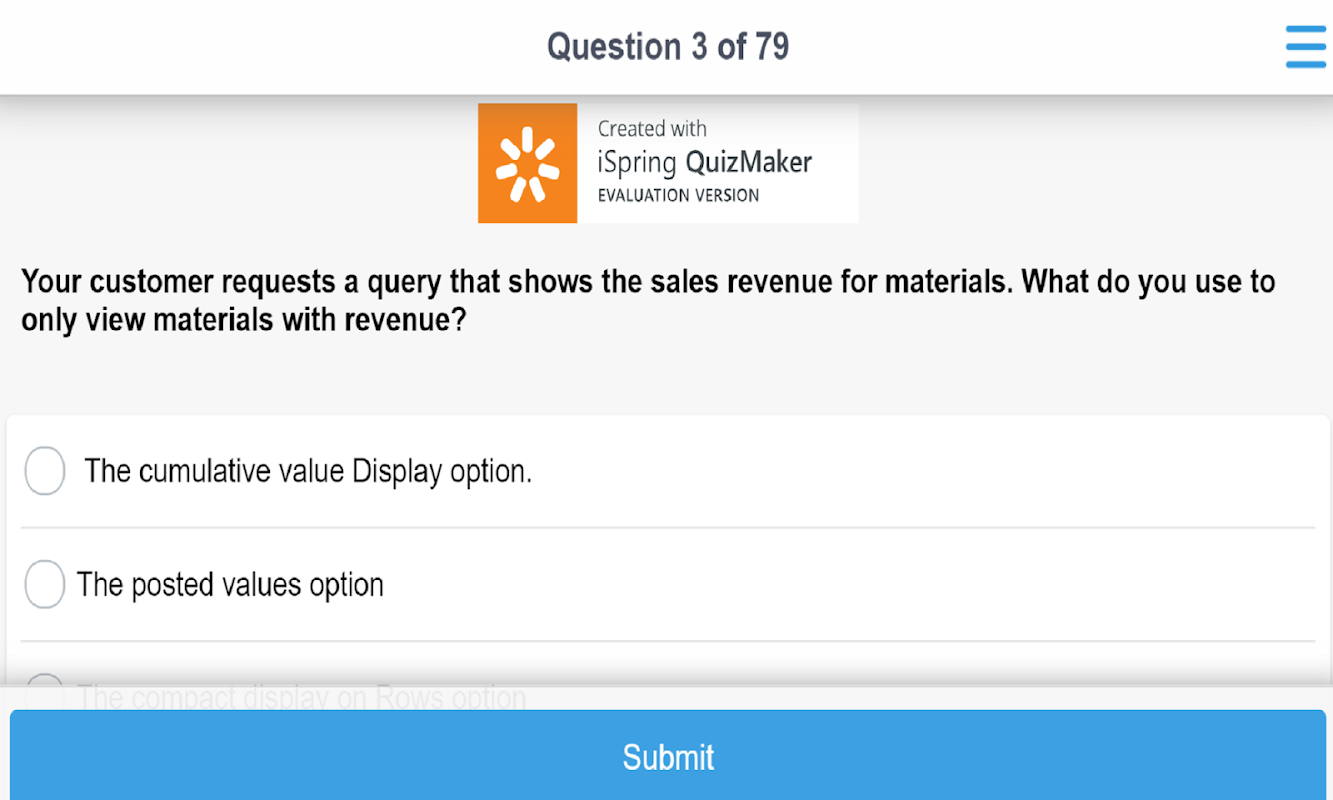Click "The posted values option" answer text
Viewport: 1333px width, 800px height.
pyautogui.click(x=230, y=584)
